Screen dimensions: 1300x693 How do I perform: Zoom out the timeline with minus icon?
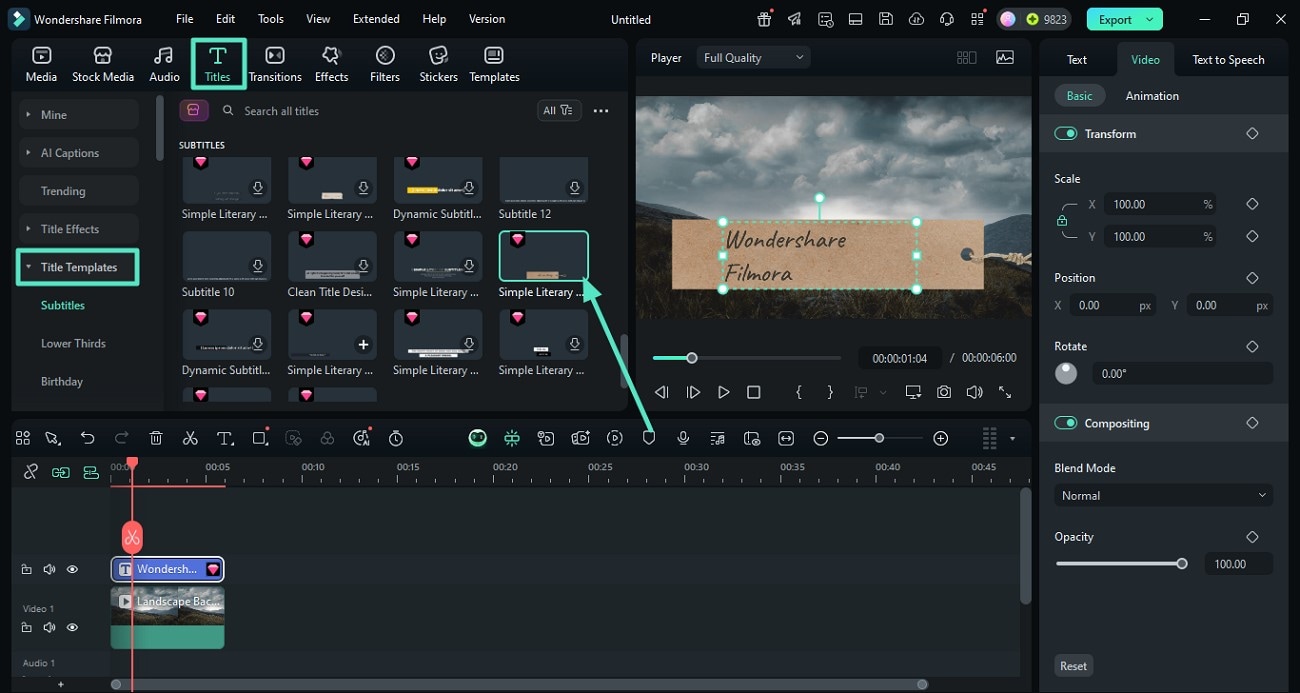(x=820, y=438)
